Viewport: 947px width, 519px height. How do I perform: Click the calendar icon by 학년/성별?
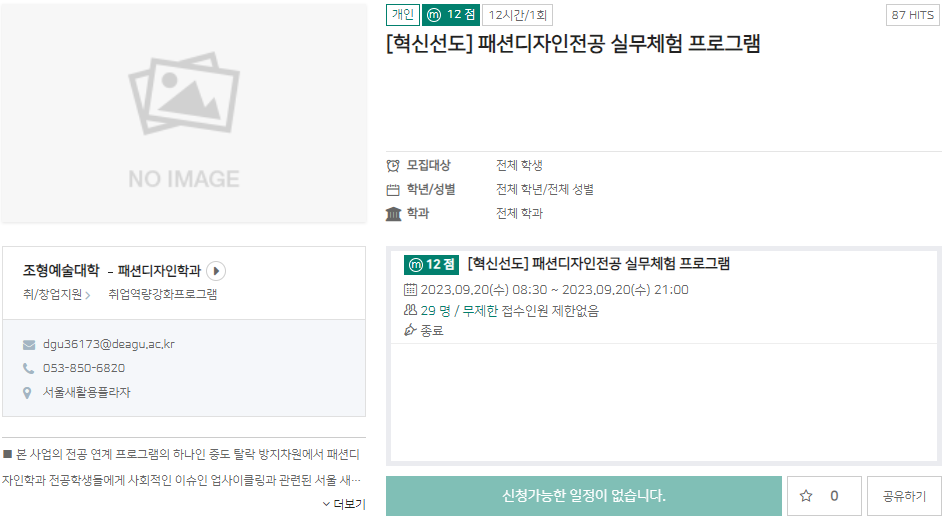pos(393,190)
